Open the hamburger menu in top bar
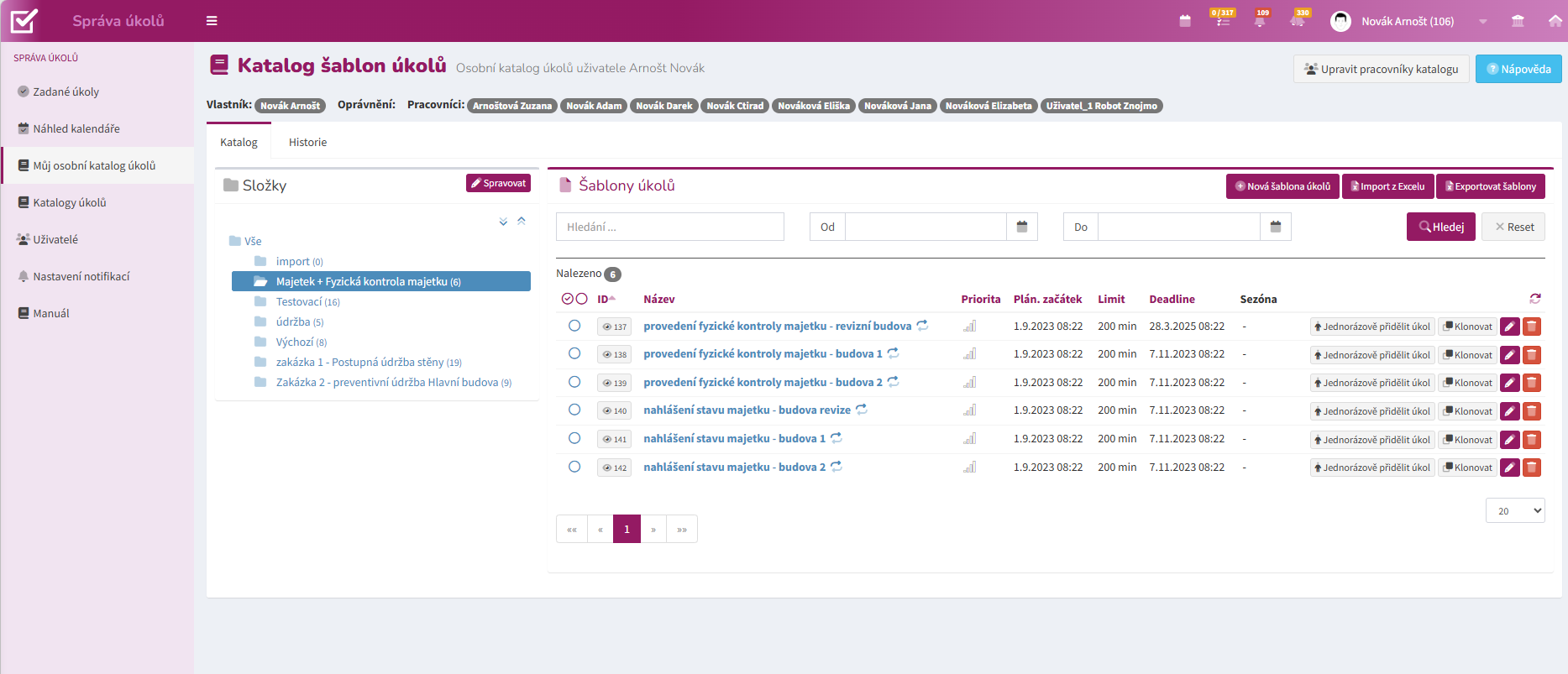 [212, 21]
